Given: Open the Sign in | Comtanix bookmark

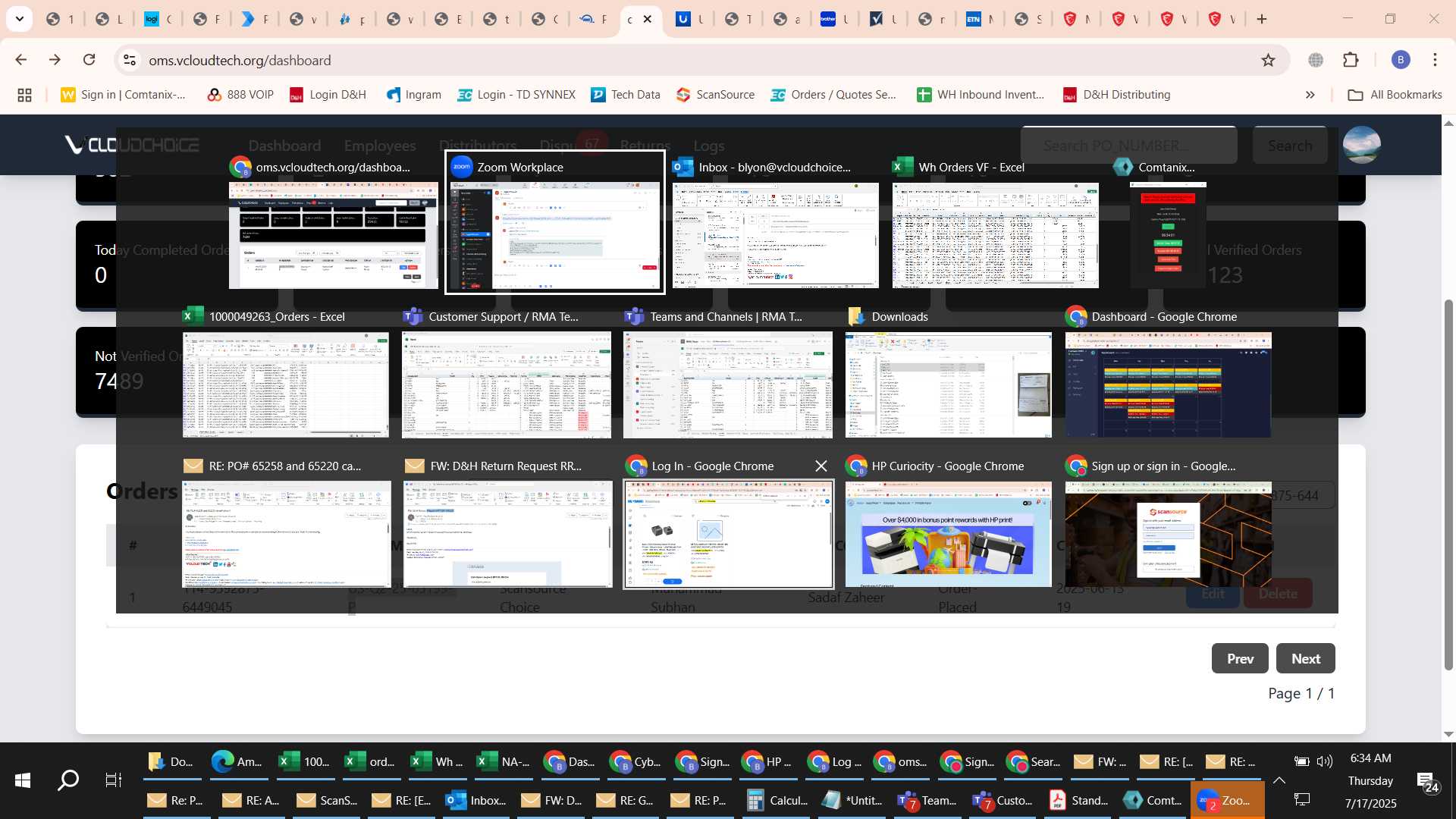Looking at the screenshot, I should [x=124, y=95].
